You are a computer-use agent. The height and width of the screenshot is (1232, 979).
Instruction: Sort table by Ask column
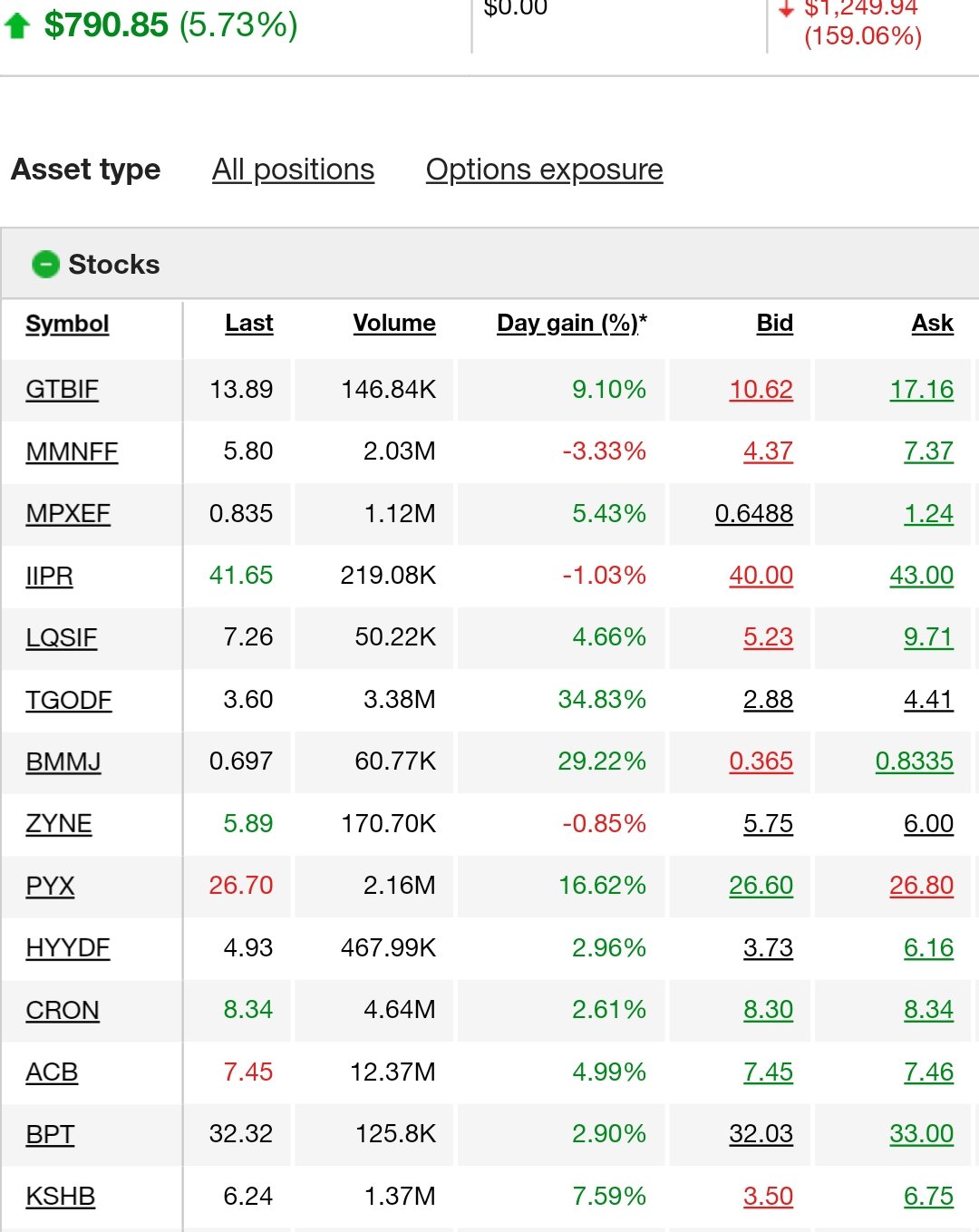coord(933,323)
